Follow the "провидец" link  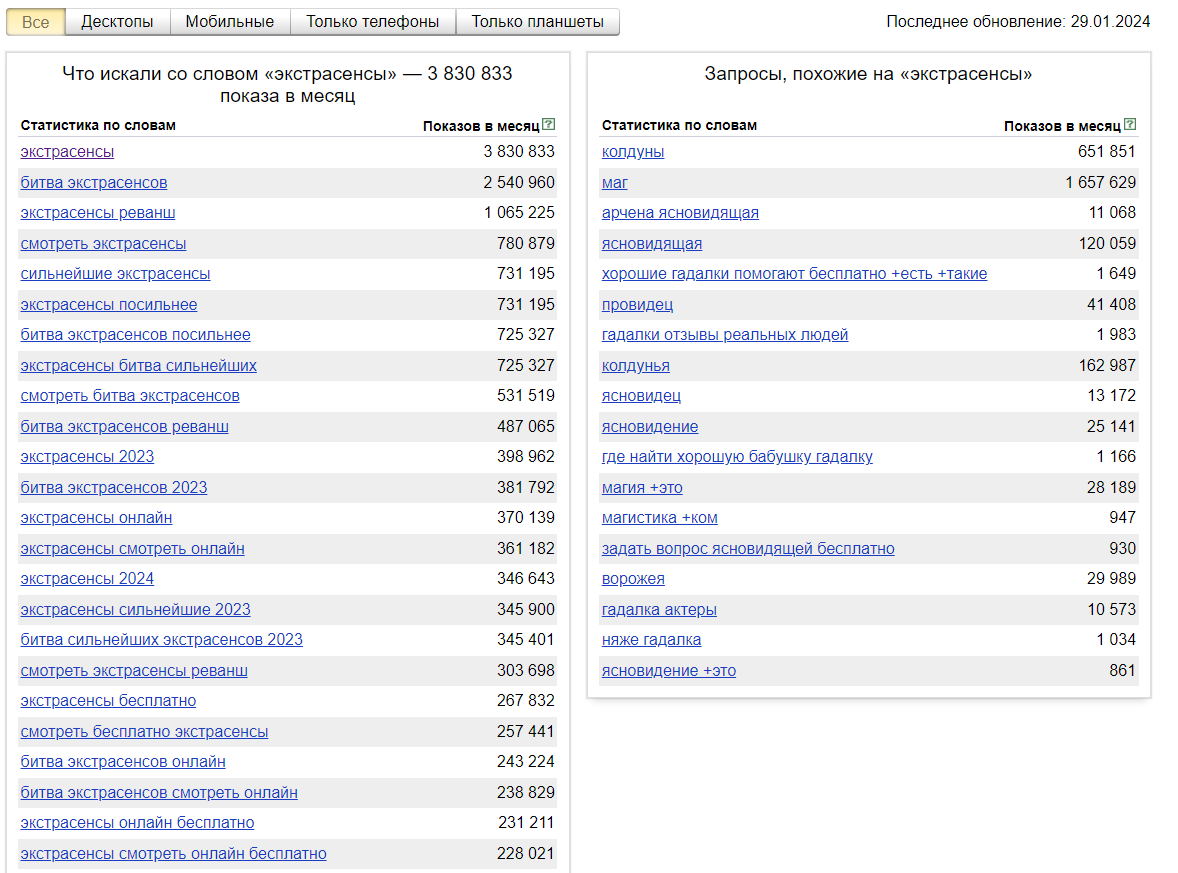(x=637, y=304)
